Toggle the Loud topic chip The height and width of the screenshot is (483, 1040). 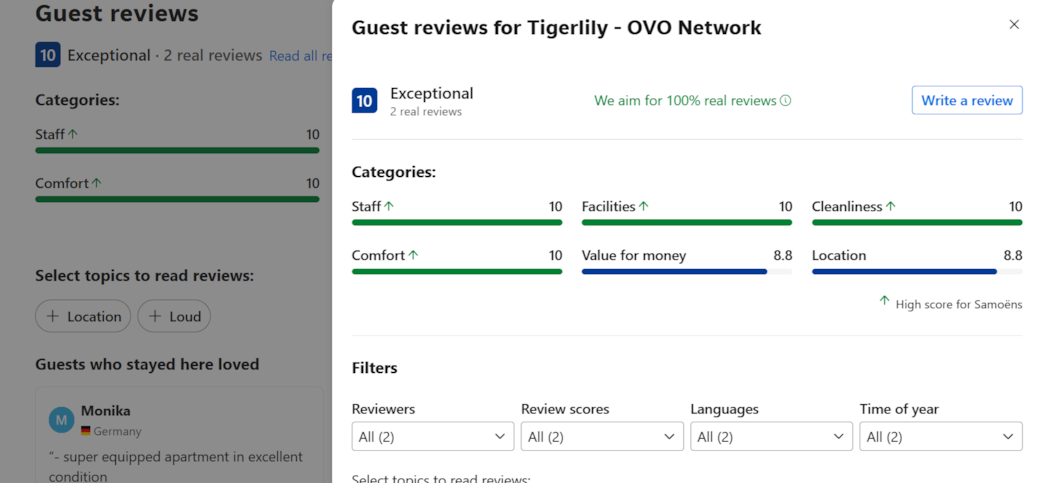174,316
